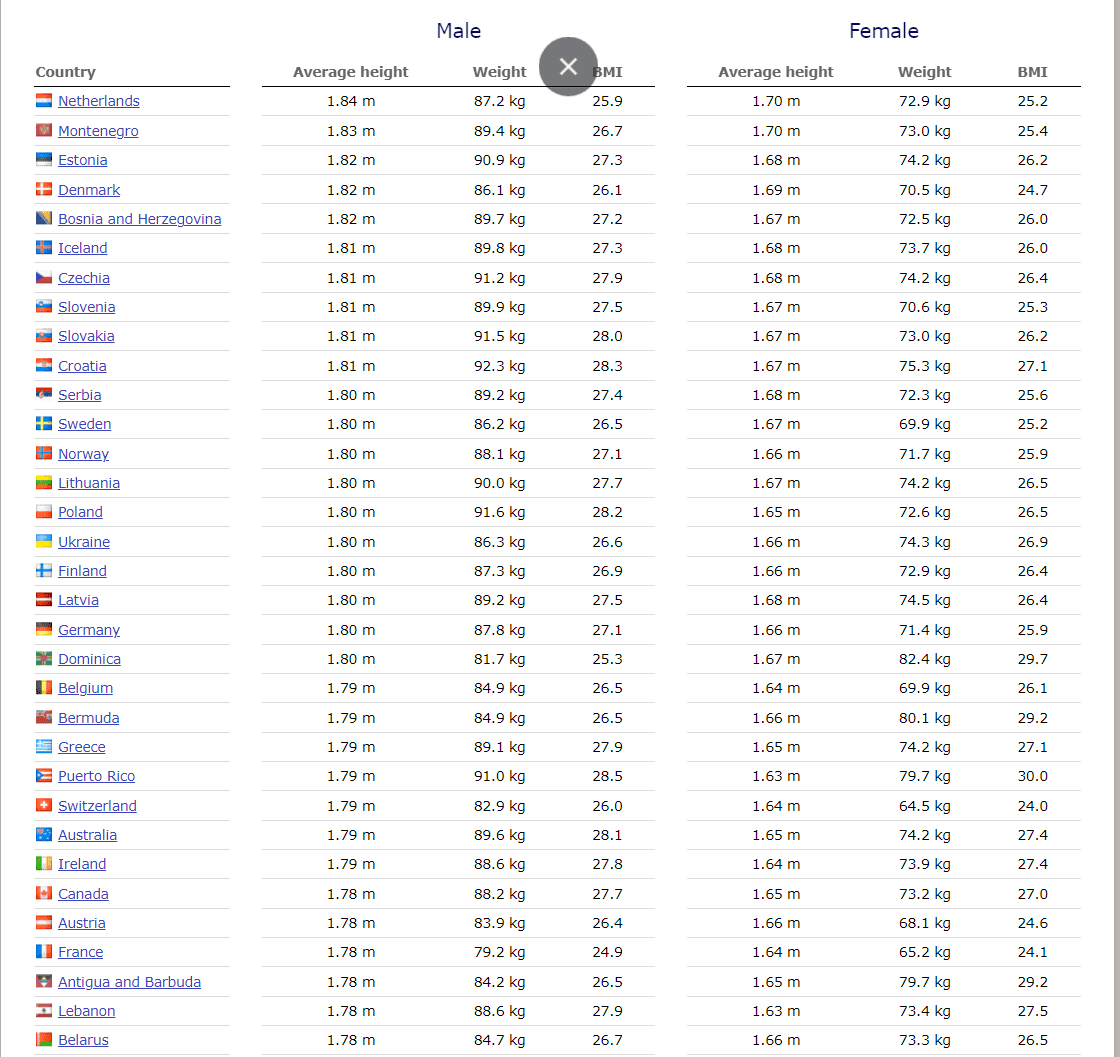
Task: Visit the Belarus country link
Action: [83, 1040]
